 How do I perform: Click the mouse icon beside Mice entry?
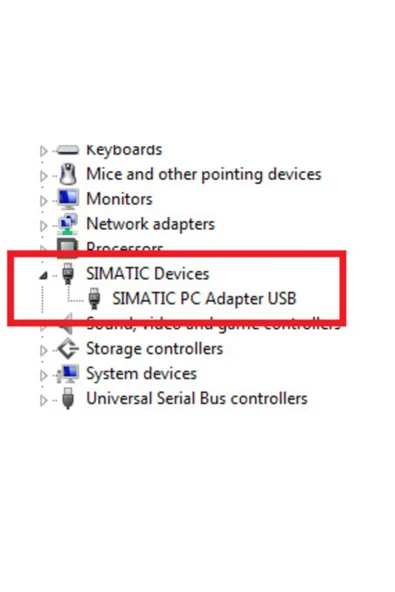pyautogui.click(x=68, y=174)
